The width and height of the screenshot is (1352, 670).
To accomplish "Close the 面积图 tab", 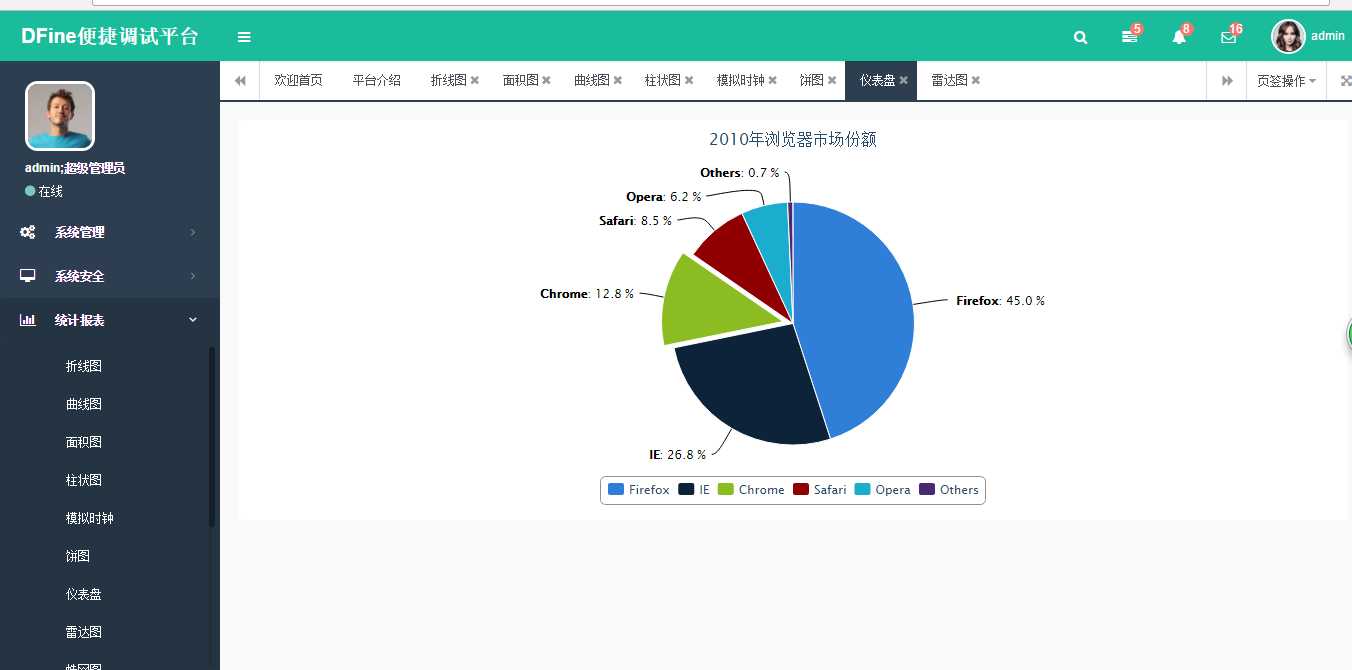I will (x=547, y=81).
